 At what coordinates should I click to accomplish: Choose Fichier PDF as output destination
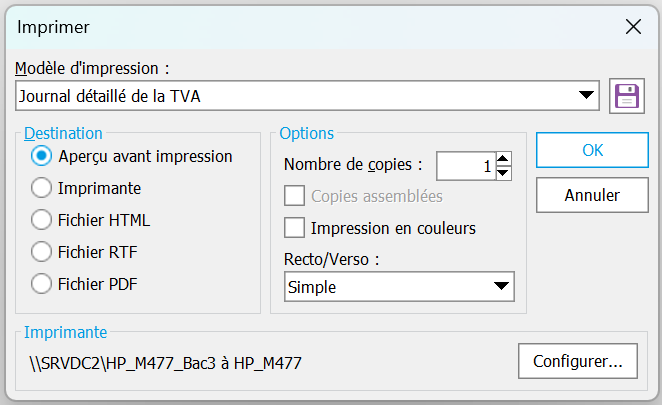click(x=42, y=283)
